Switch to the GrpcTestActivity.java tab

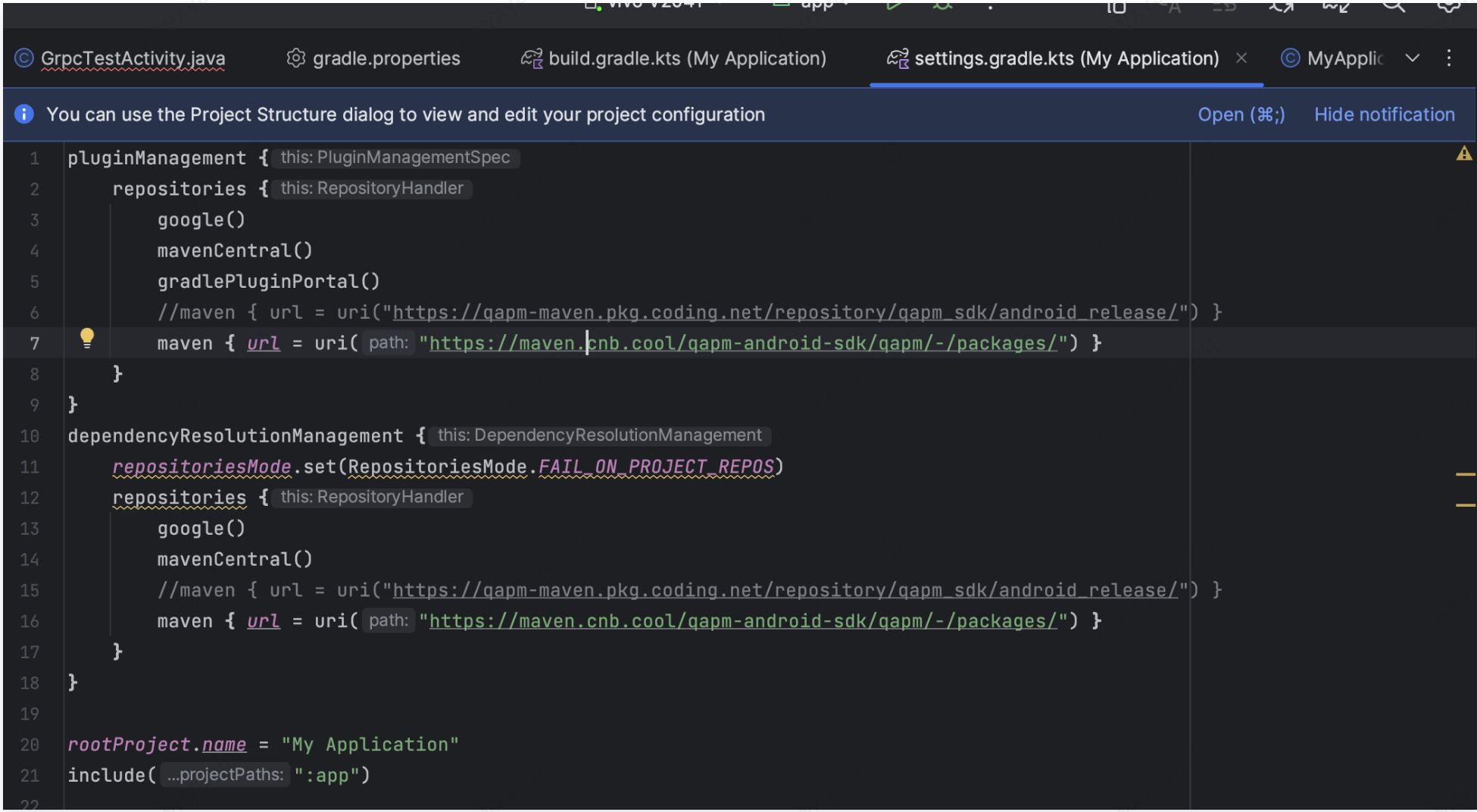click(133, 58)
